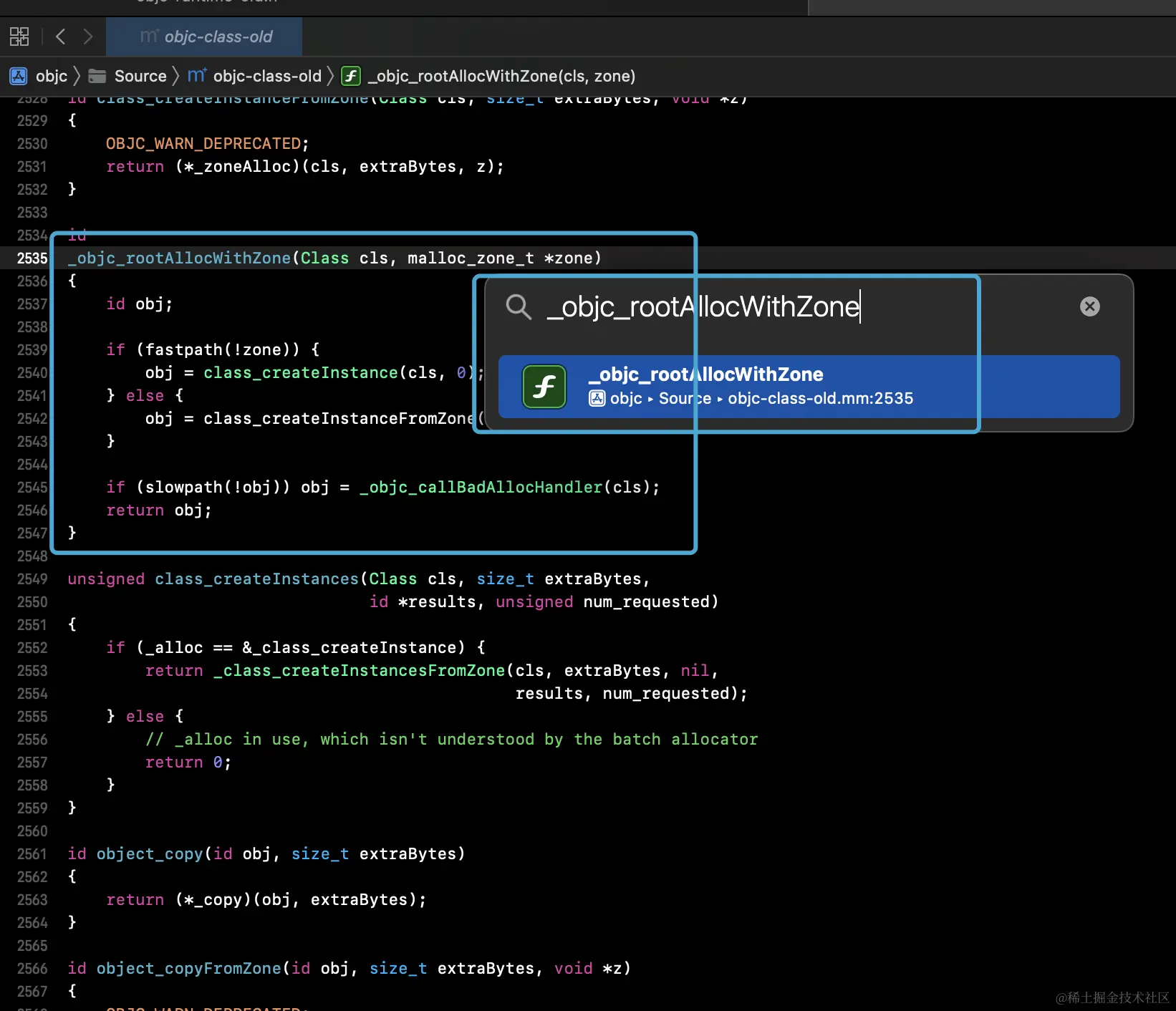This screenshot has width=1176, height=1011.
Task: Click 'return 0;' on line 2557
Action: [x=188, y=763]
